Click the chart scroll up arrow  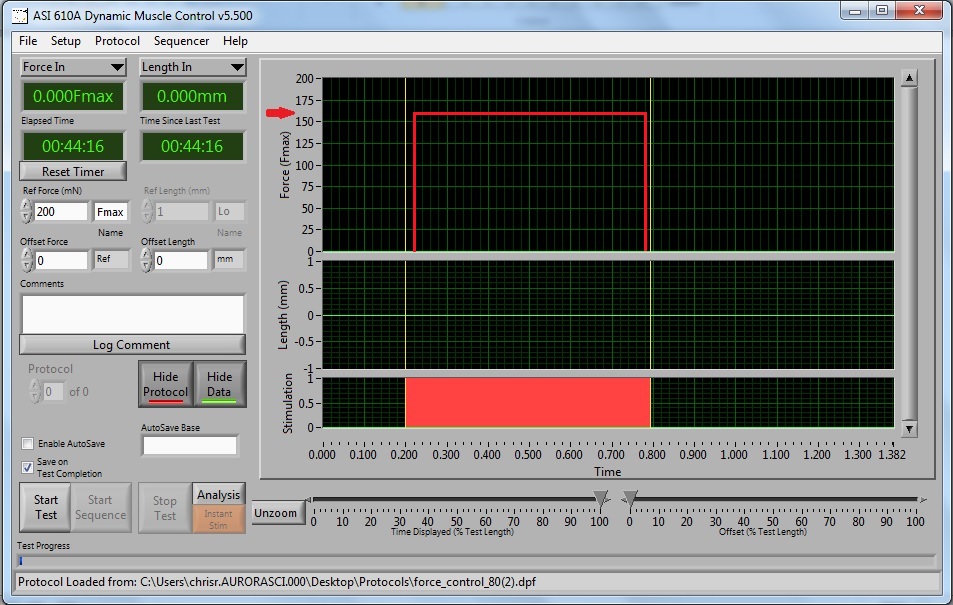(909, 78)
